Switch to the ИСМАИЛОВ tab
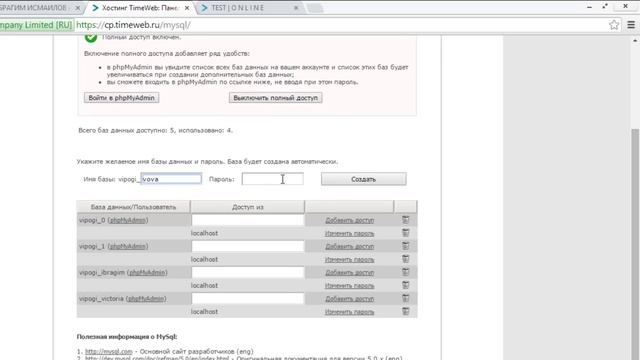The height and width of the screenshot is (360, 640). tap(41, 8)
